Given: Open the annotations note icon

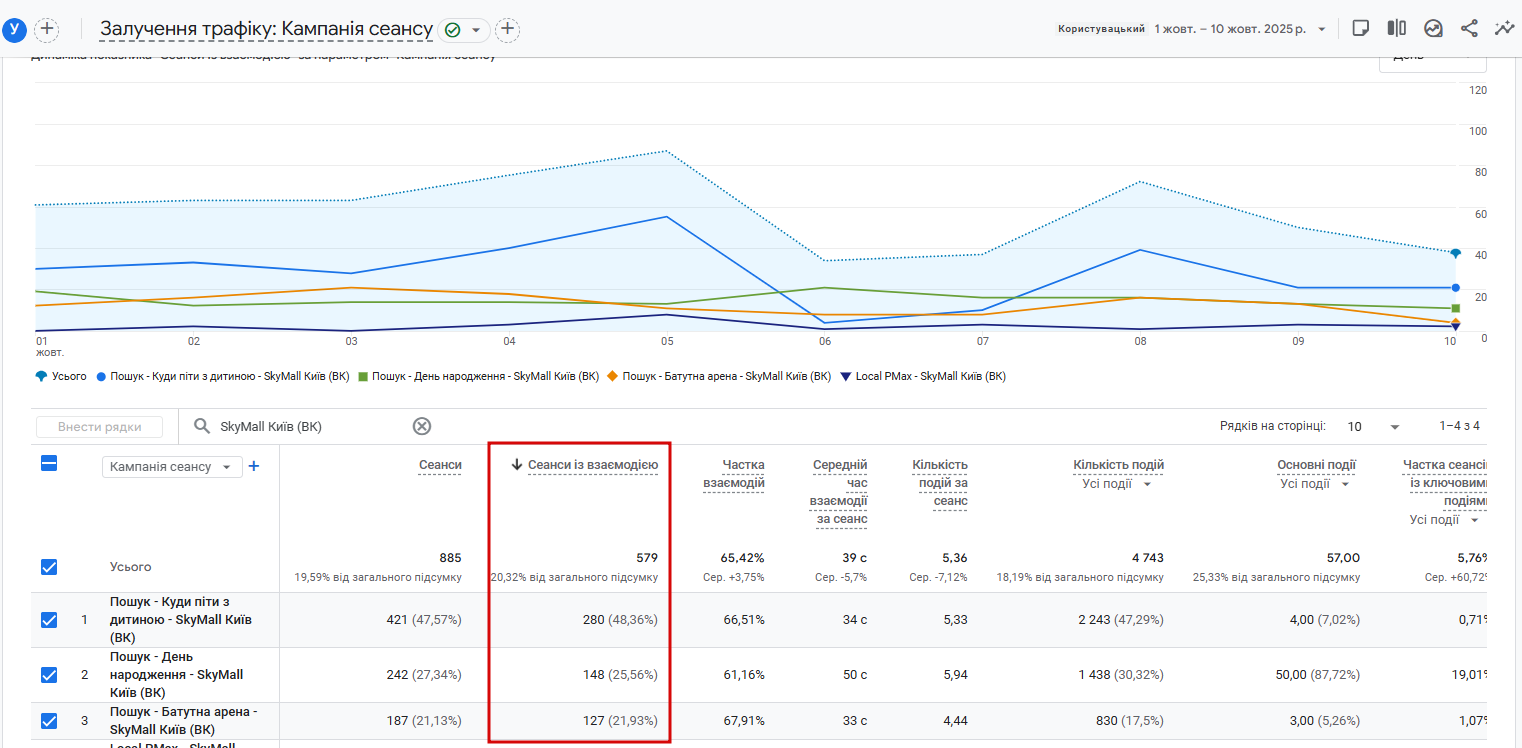Looking at the screenshot, I should tap(1360, 29).
